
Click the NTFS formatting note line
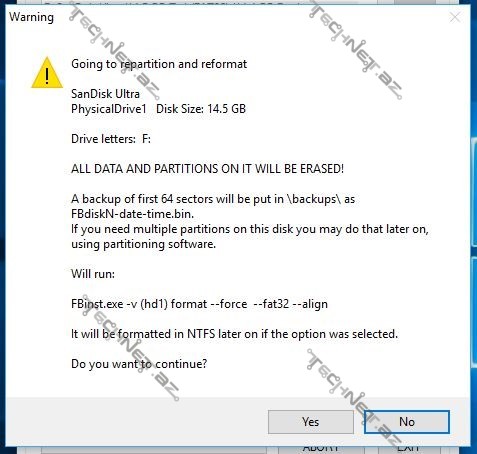coord(234,334)
